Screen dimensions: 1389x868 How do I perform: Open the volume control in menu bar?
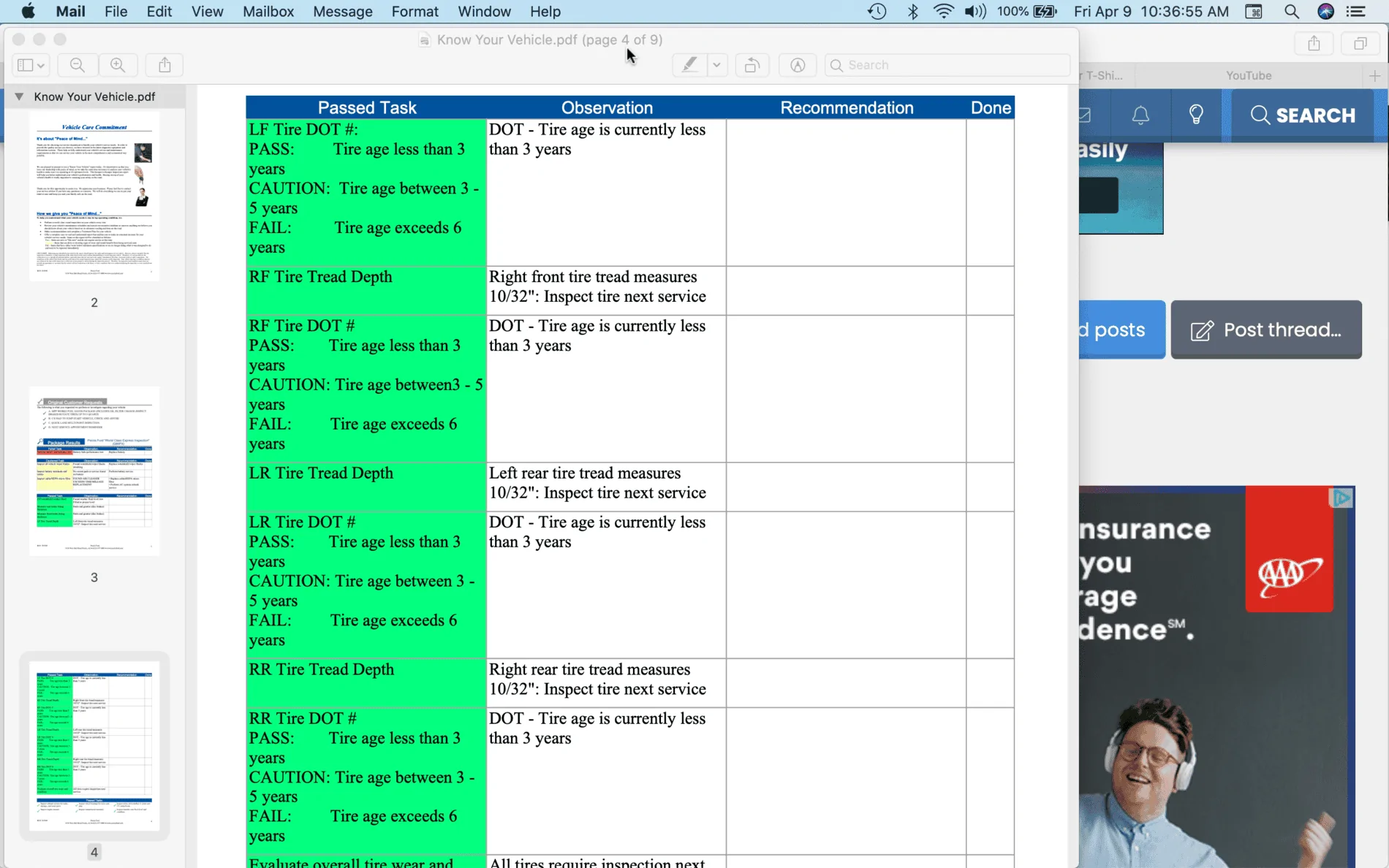pos(974,12)
